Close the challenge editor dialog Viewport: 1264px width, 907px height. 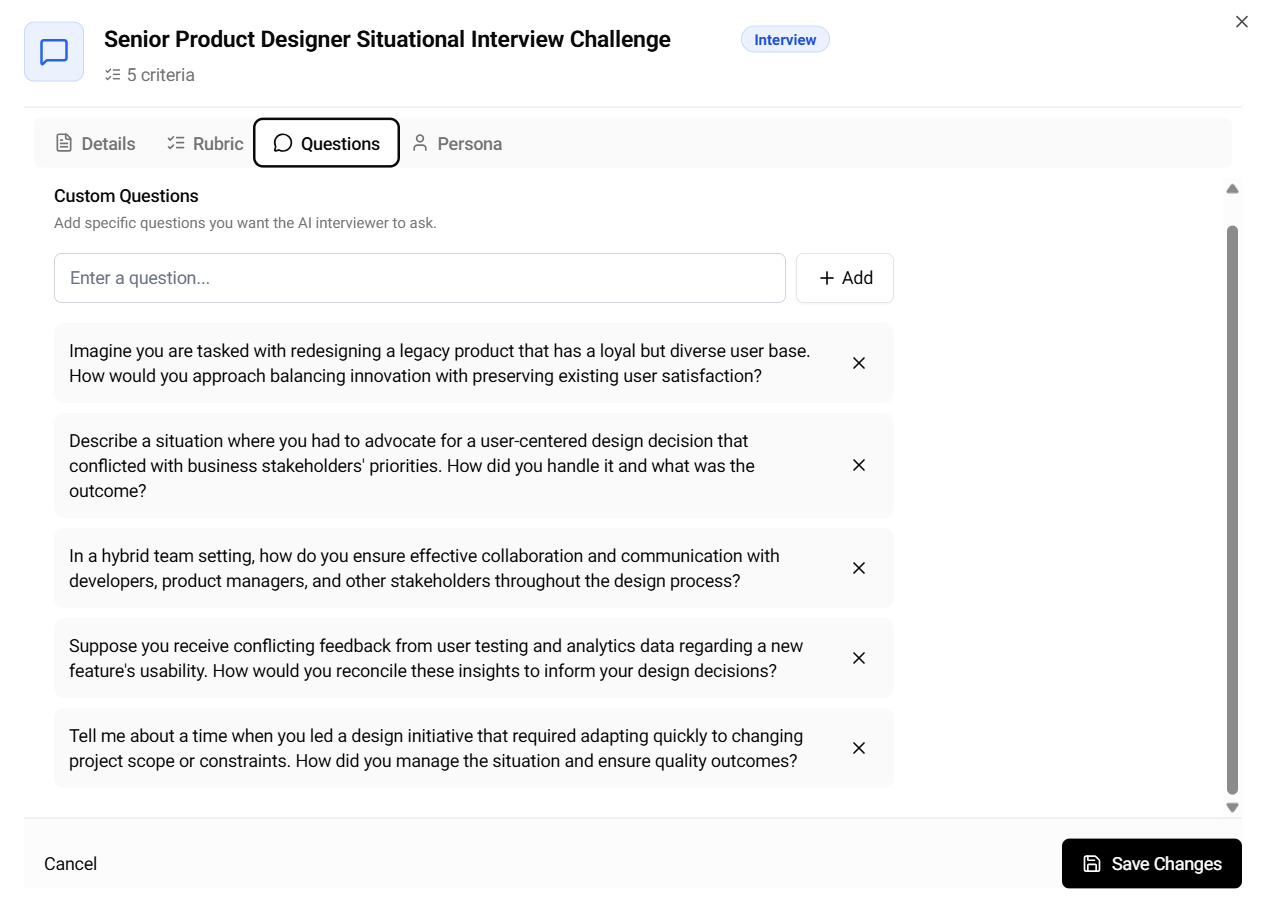(1241, 22)
